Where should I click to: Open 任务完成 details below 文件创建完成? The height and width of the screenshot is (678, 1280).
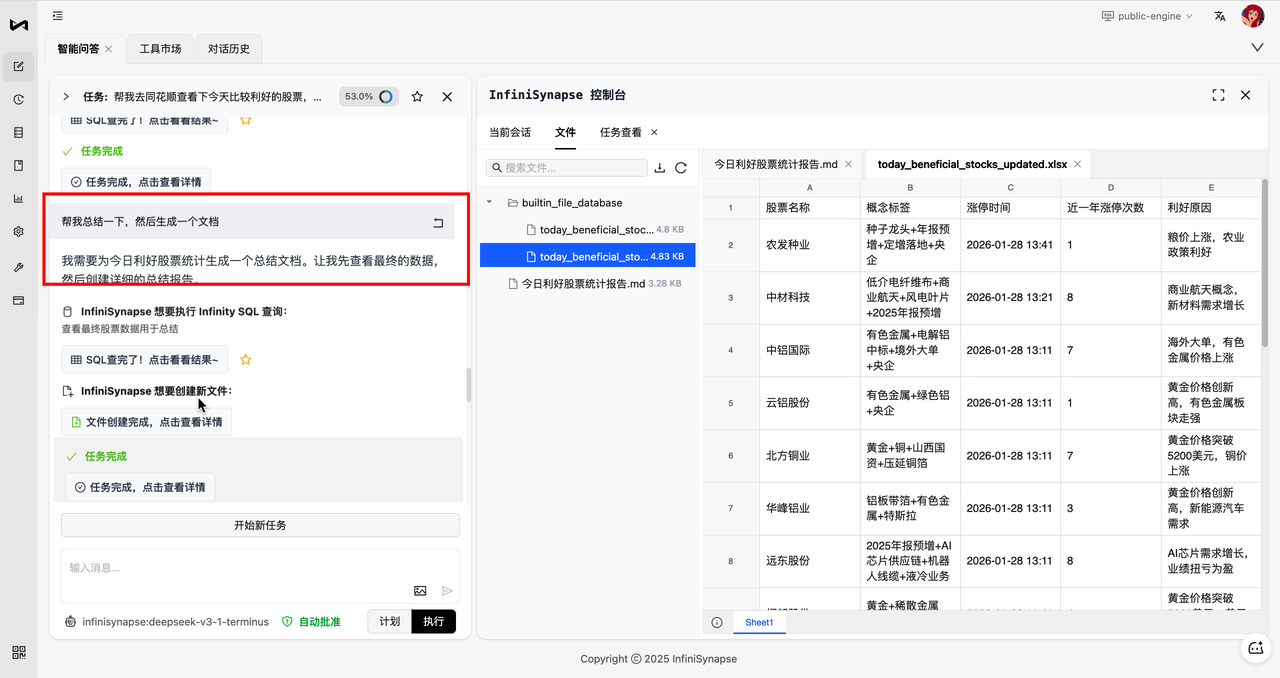[140, 487]
